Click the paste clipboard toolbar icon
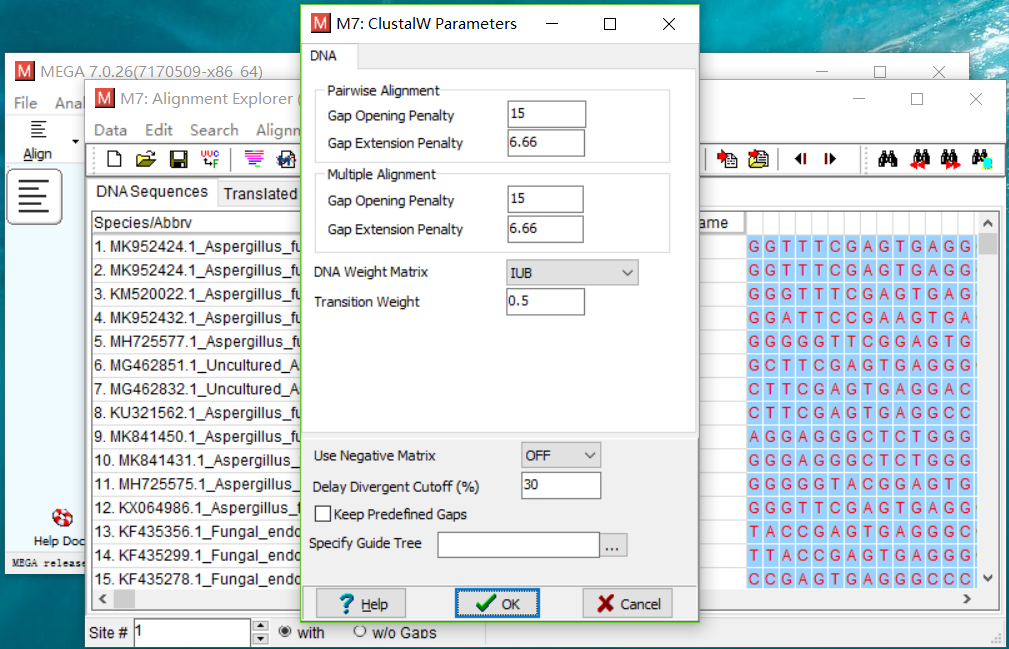This screenshot has width=1009, height=649. coord(758,159)
